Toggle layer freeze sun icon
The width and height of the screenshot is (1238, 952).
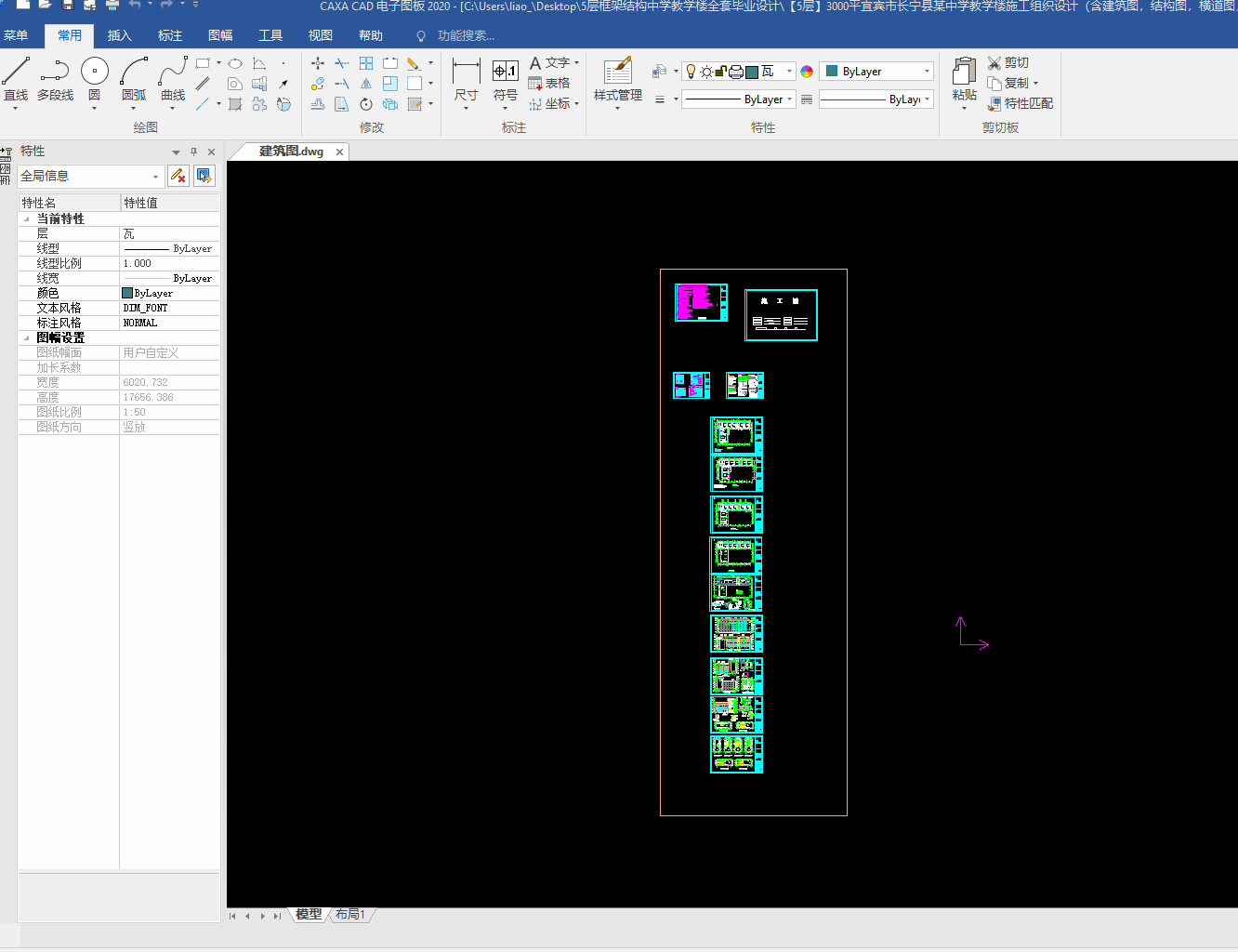[x=706, y=72]
